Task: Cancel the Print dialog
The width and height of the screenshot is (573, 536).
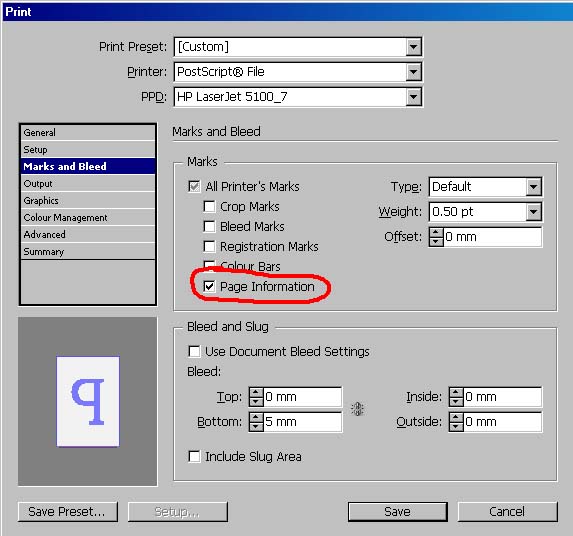Action: coord(508,512)
